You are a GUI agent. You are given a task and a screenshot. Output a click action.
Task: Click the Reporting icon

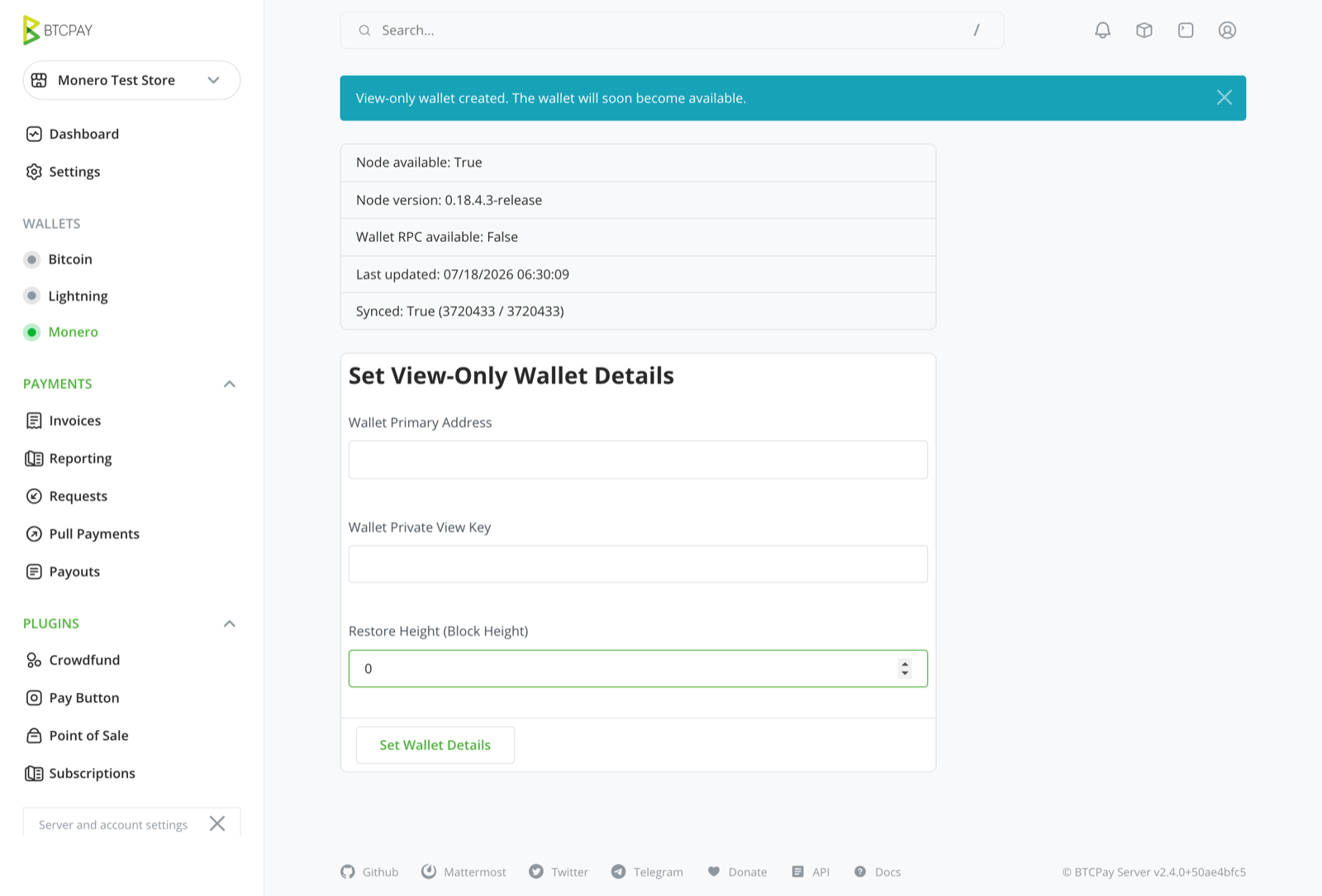pos(34,458)
